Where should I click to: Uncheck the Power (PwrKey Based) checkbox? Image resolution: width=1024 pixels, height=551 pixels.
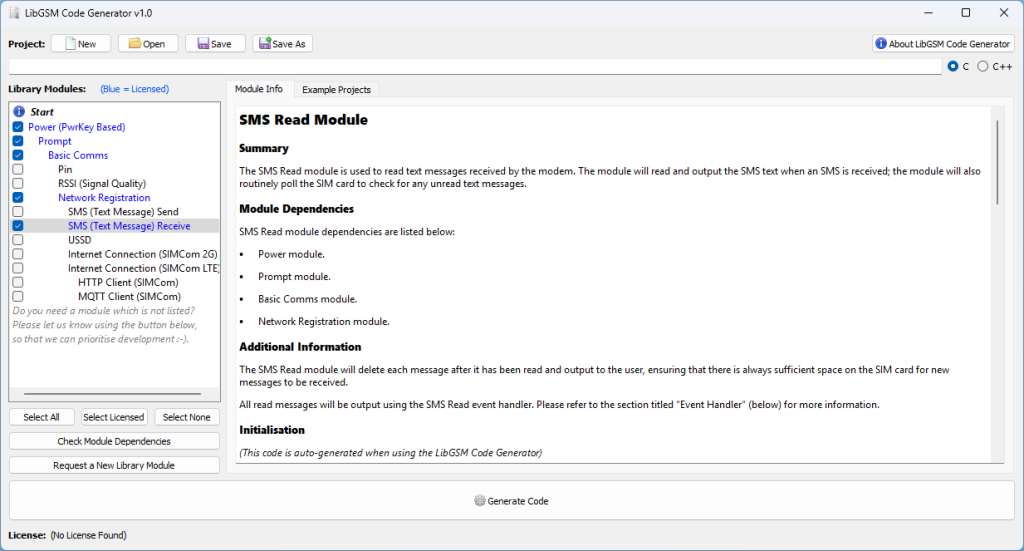(18, 127)
